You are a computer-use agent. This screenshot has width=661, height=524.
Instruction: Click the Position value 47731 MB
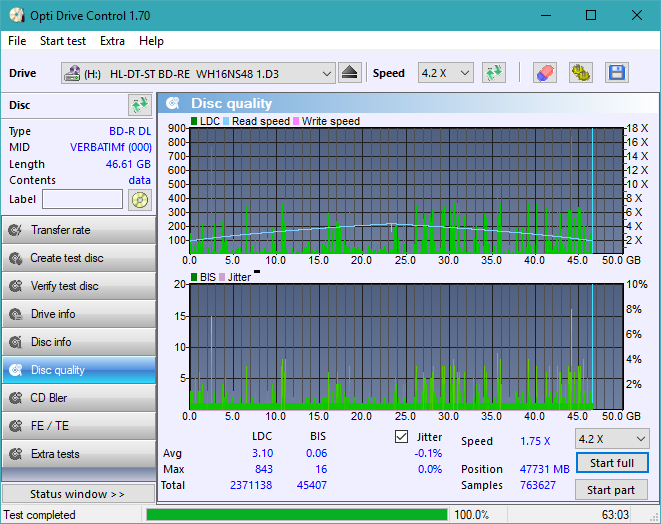tap(545, 469)
